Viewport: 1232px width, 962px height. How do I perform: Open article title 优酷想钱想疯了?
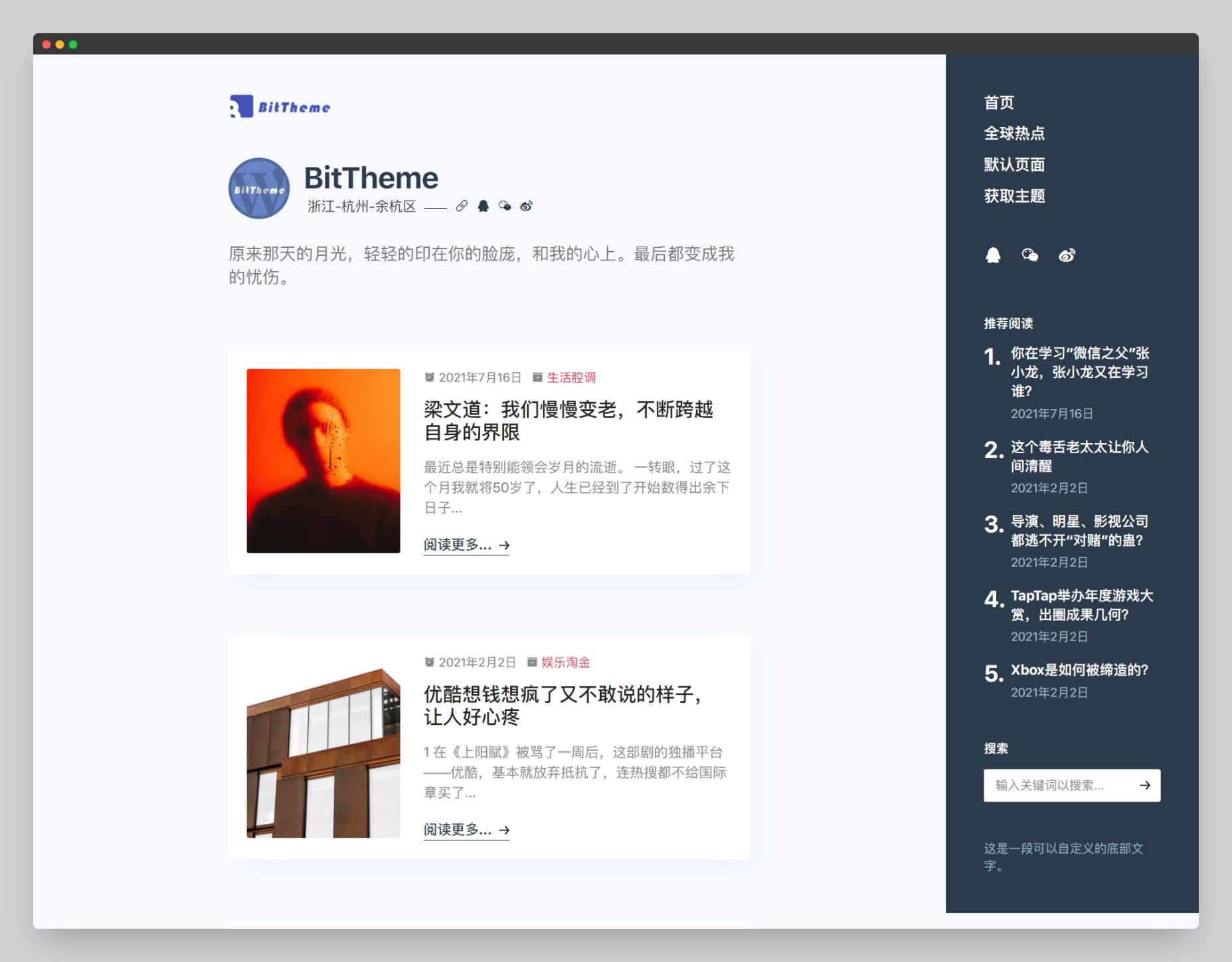(563, 706)
